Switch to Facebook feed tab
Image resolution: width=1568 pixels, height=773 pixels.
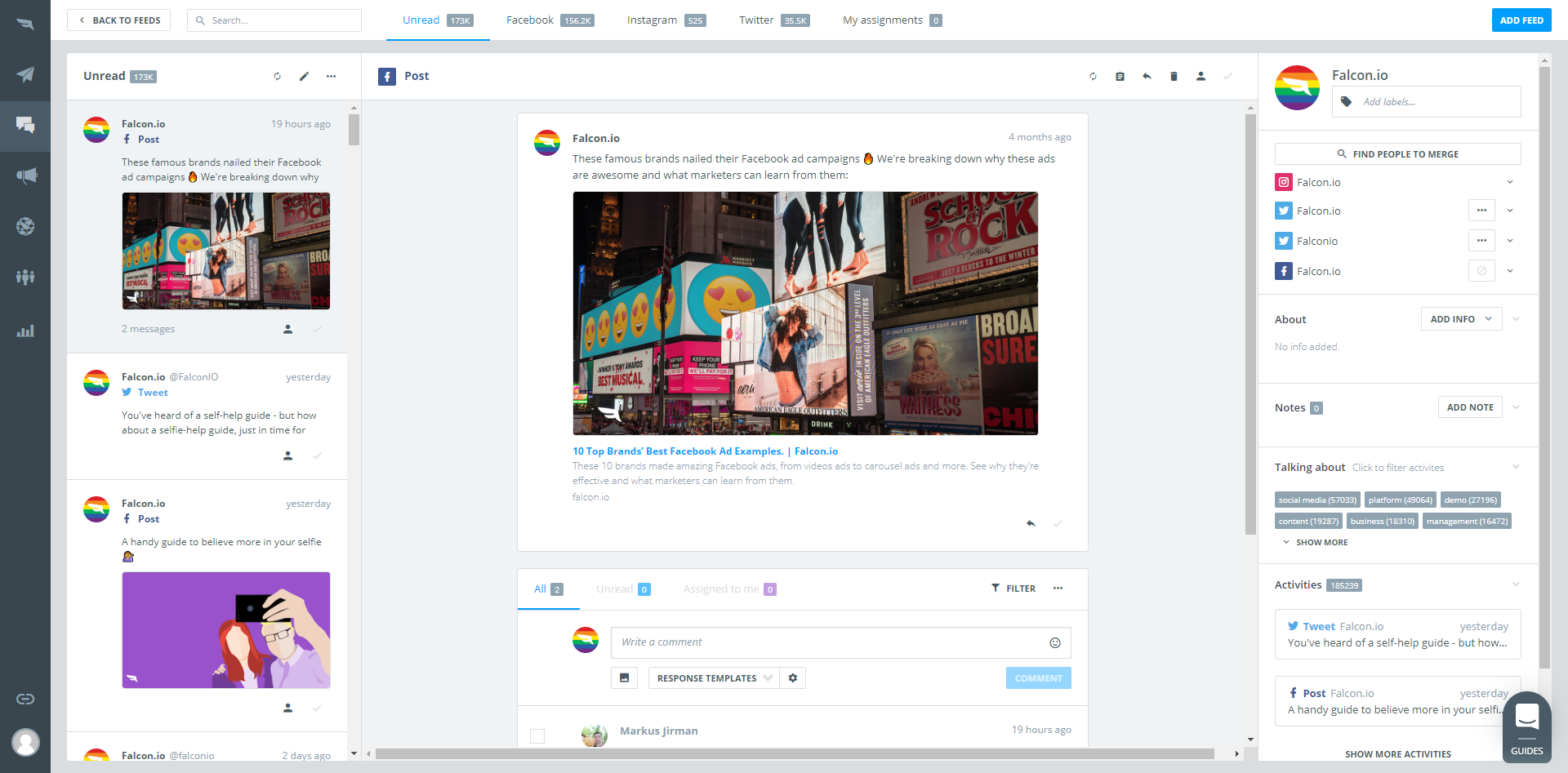(x=550, y=20)
